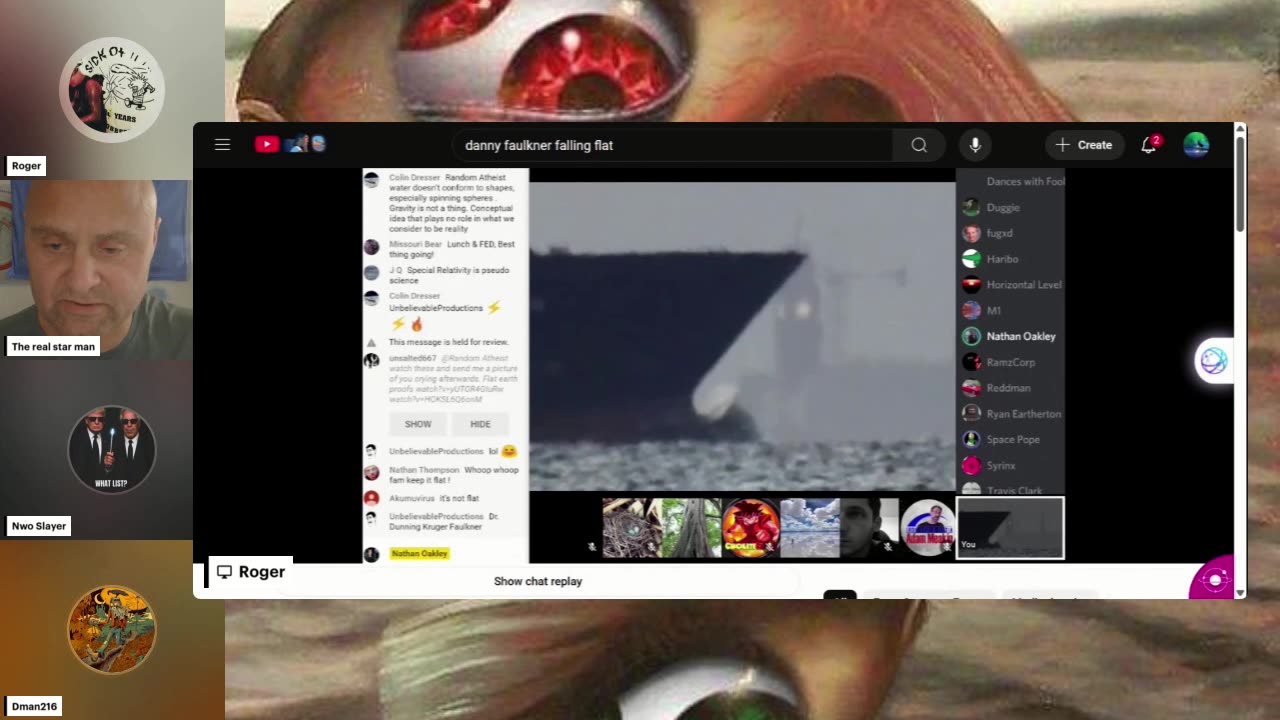1280x720 pixels.
Task: Select RamzCorp in participant list
Action: 1012,362
